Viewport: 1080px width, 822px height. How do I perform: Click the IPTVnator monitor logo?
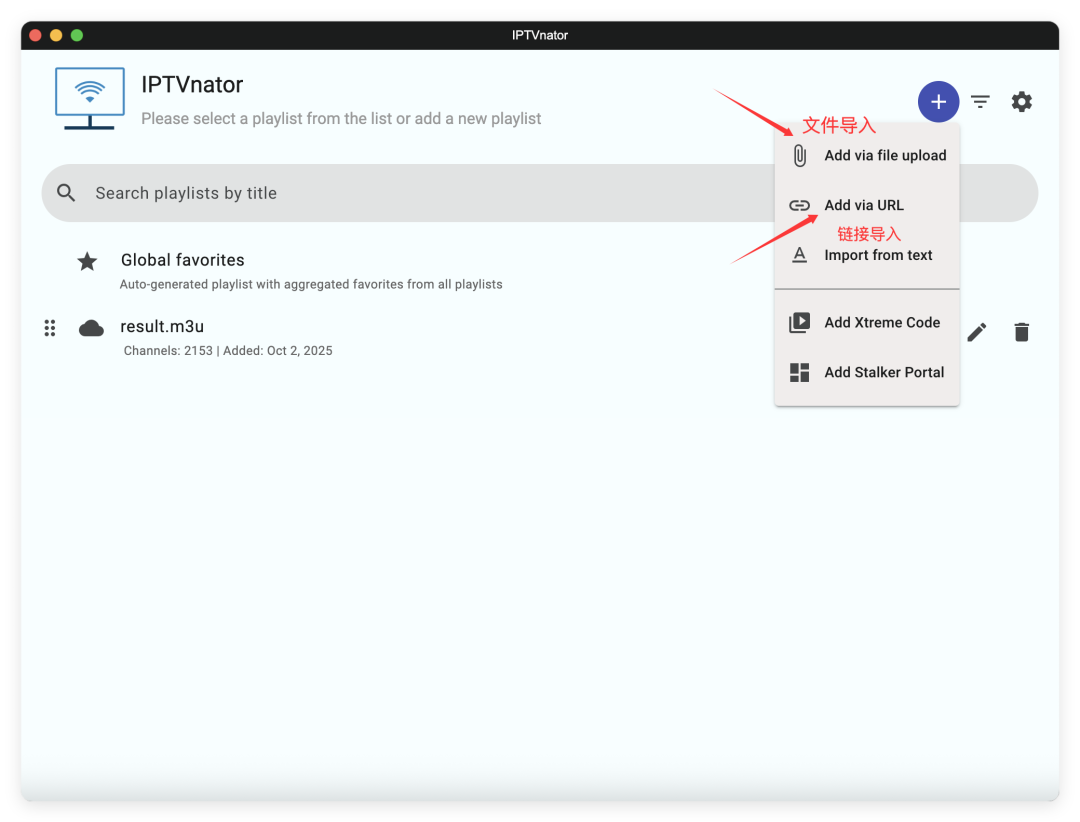[90, 99]
